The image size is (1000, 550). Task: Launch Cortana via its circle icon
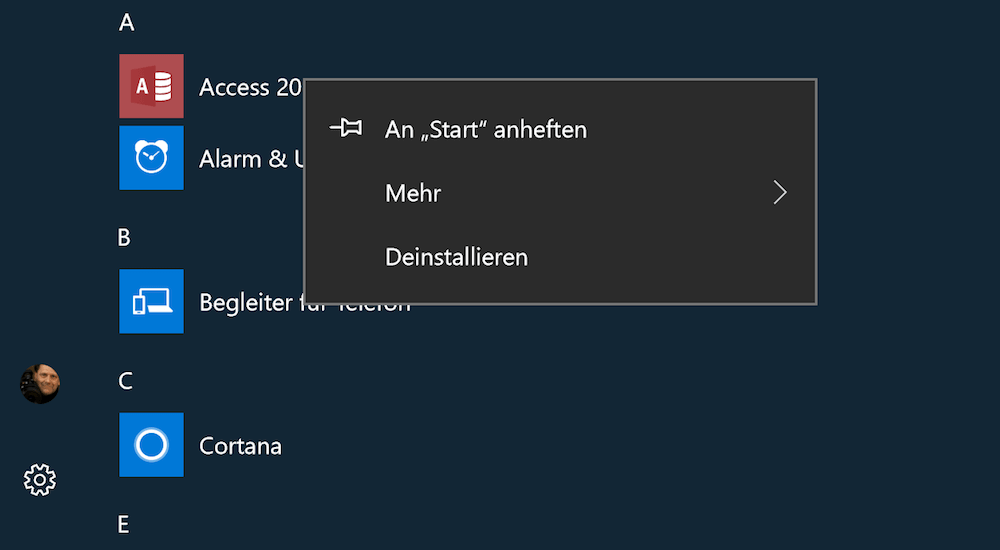click(151, 445)
